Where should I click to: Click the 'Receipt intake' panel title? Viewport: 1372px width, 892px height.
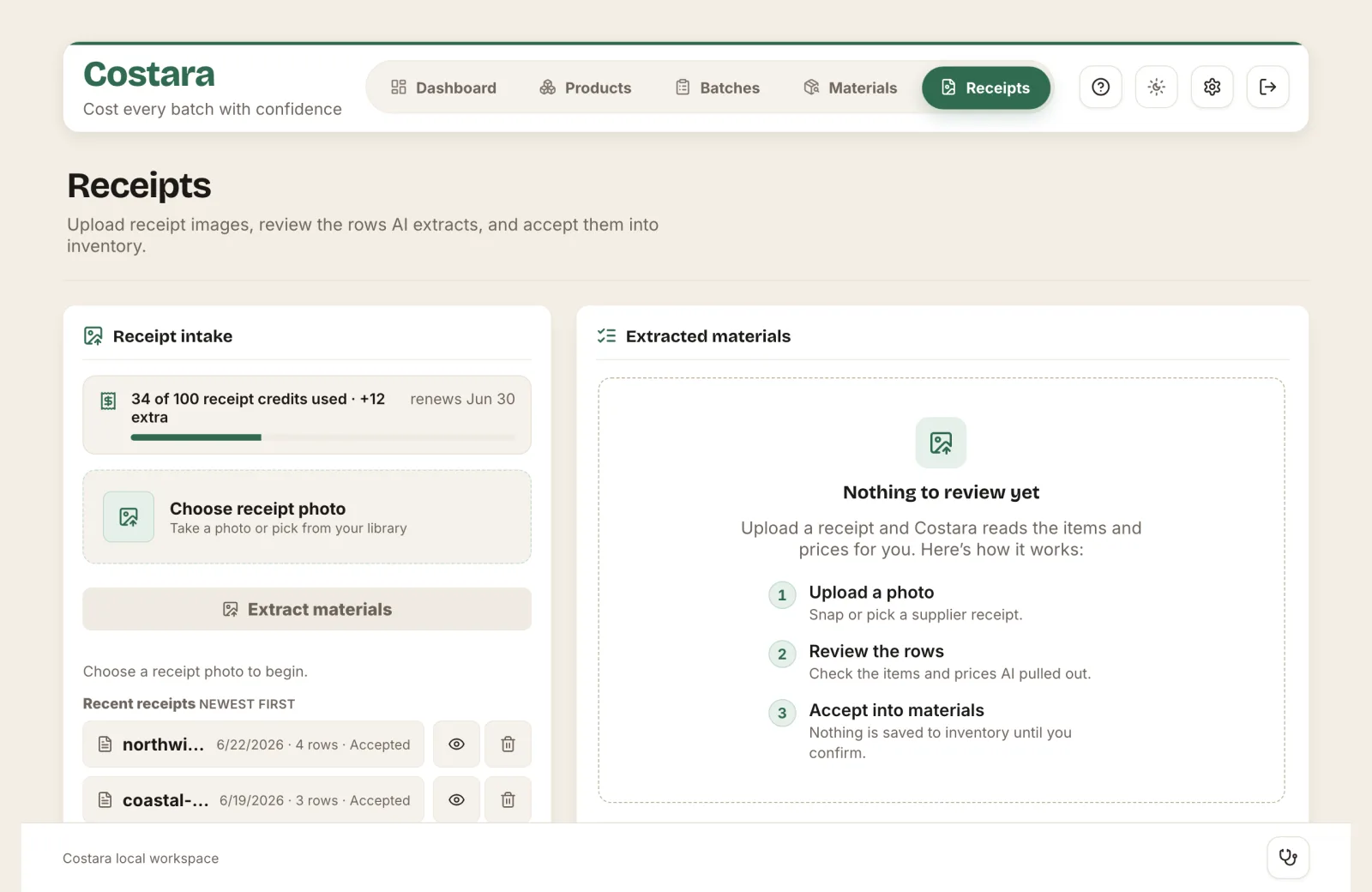tap(172, 336)
